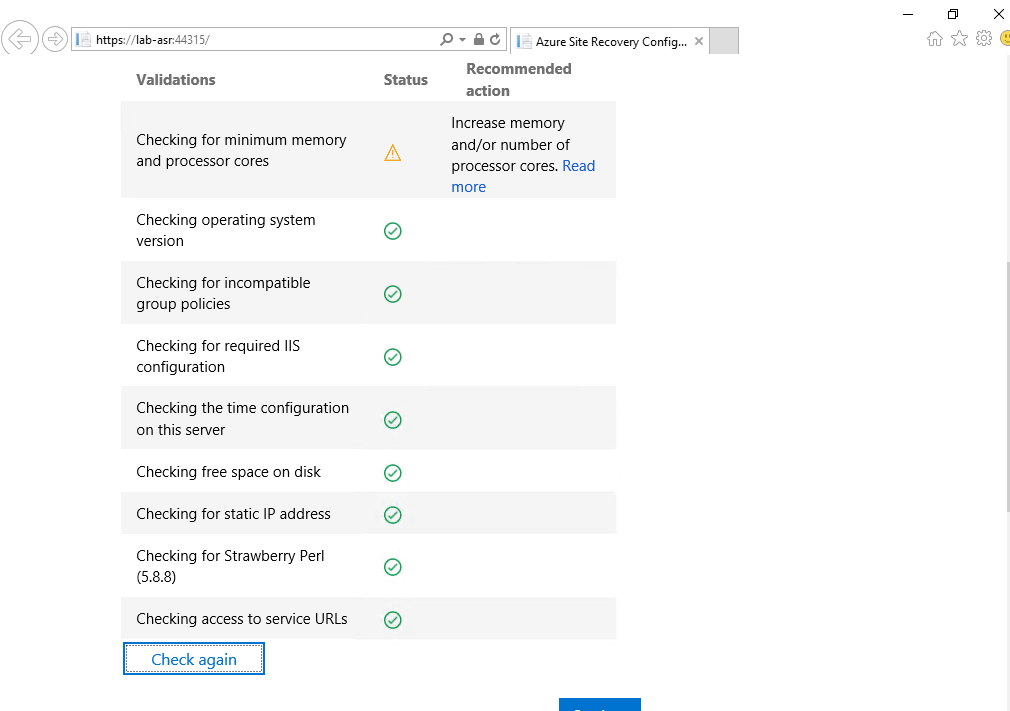Go to the browser Home page icon
1010x711 pixels.
[x=934, y=39]
